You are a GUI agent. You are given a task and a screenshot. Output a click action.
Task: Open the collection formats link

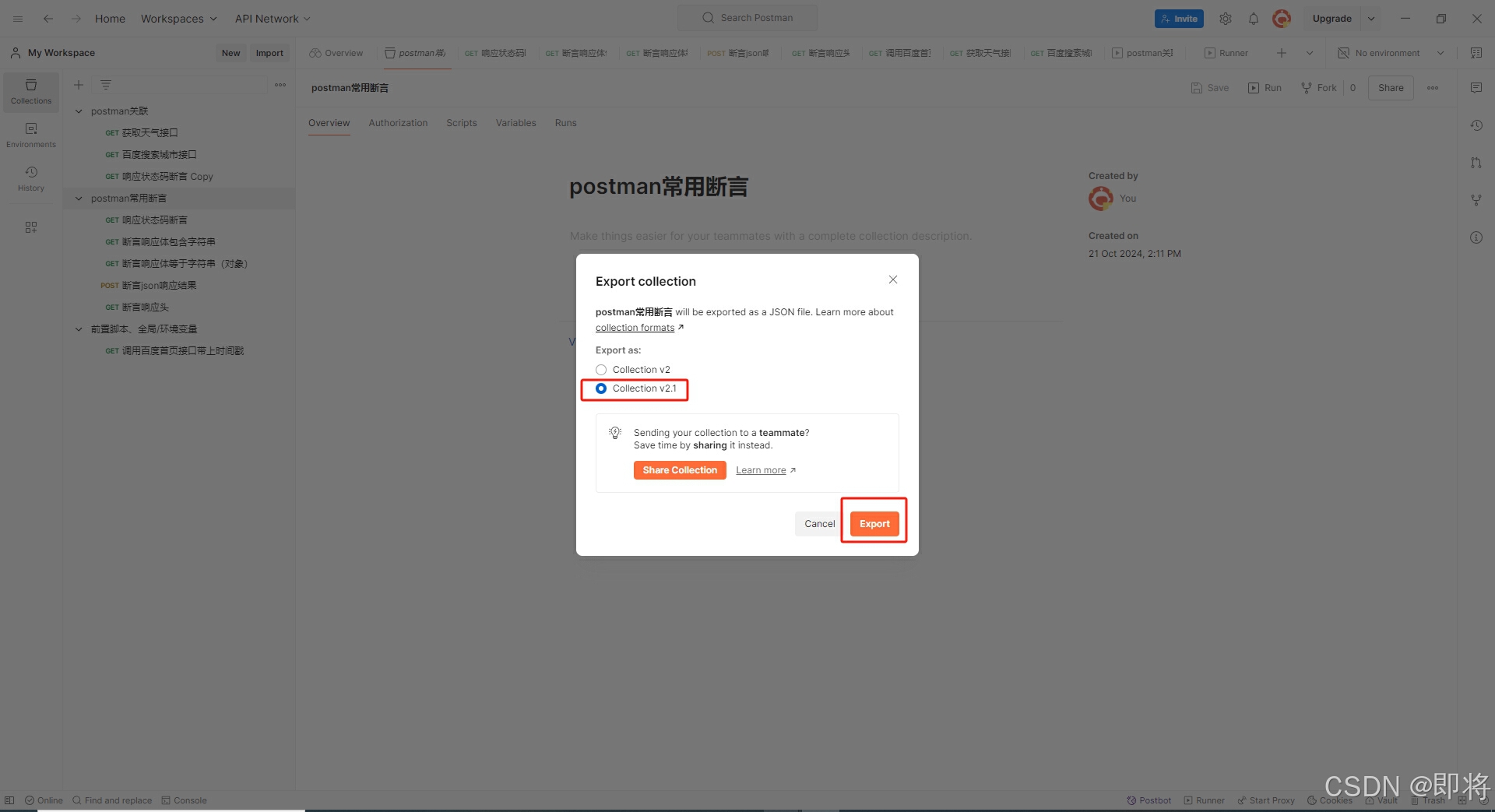point(635,328)
